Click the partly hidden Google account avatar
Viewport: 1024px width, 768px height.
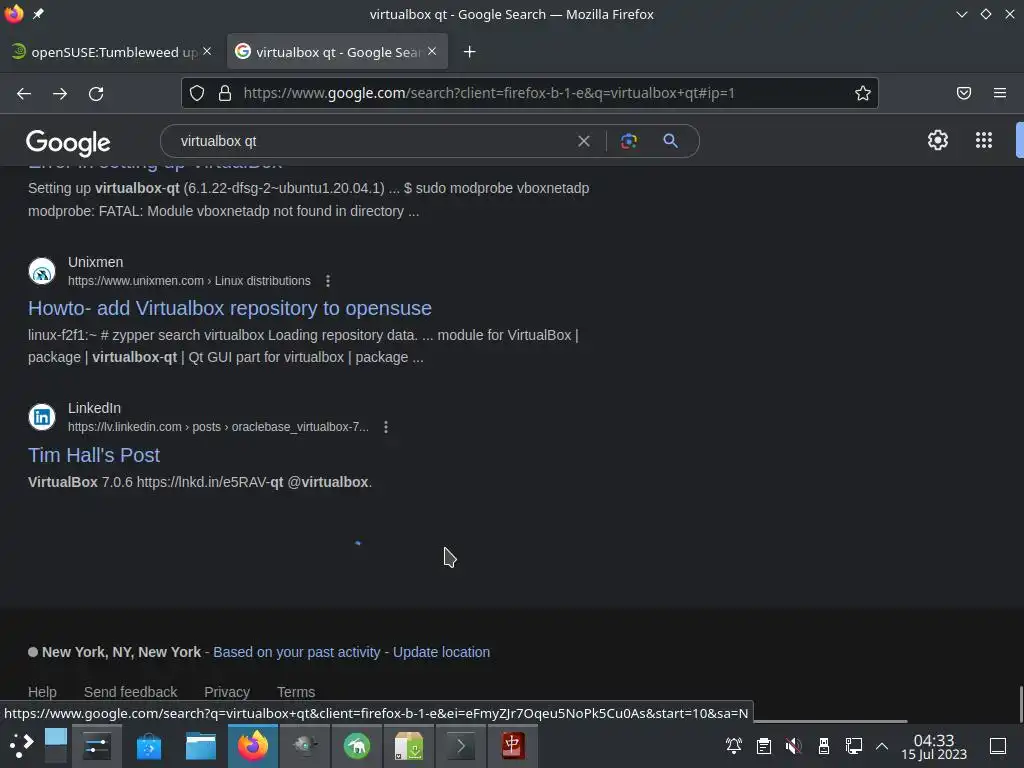tap(1020, 140)
